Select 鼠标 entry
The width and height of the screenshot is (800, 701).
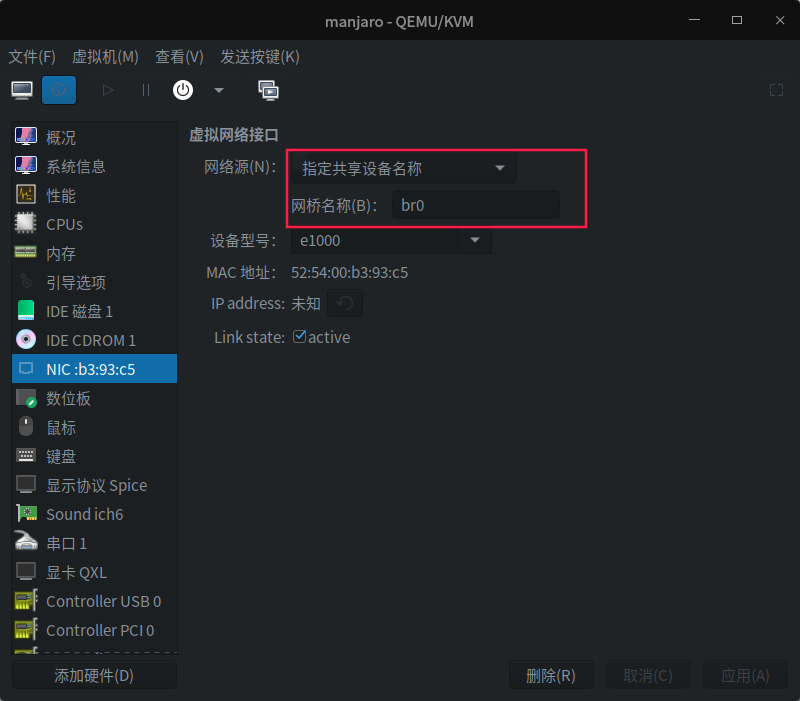(94, 427)
